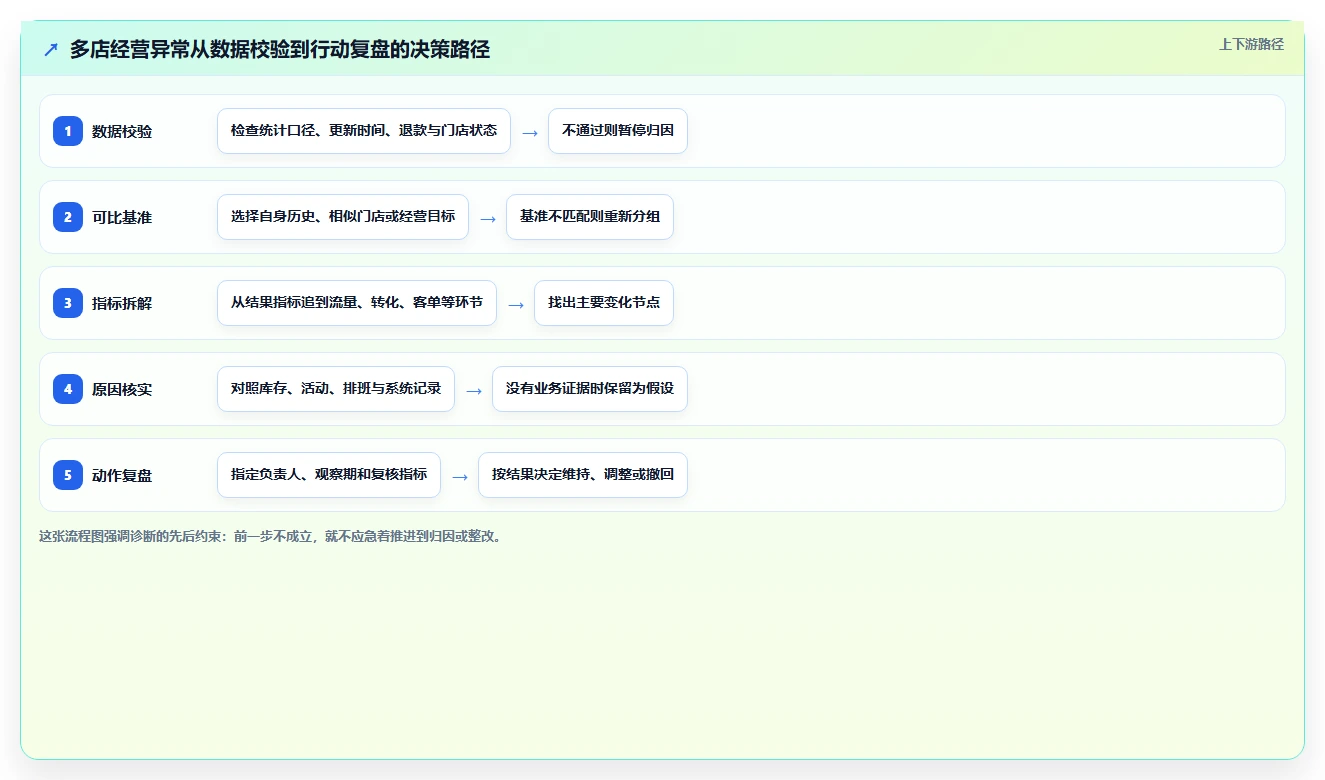
Task: Click the arrow in the 数据校验 row
Action: tap(530, 132)
